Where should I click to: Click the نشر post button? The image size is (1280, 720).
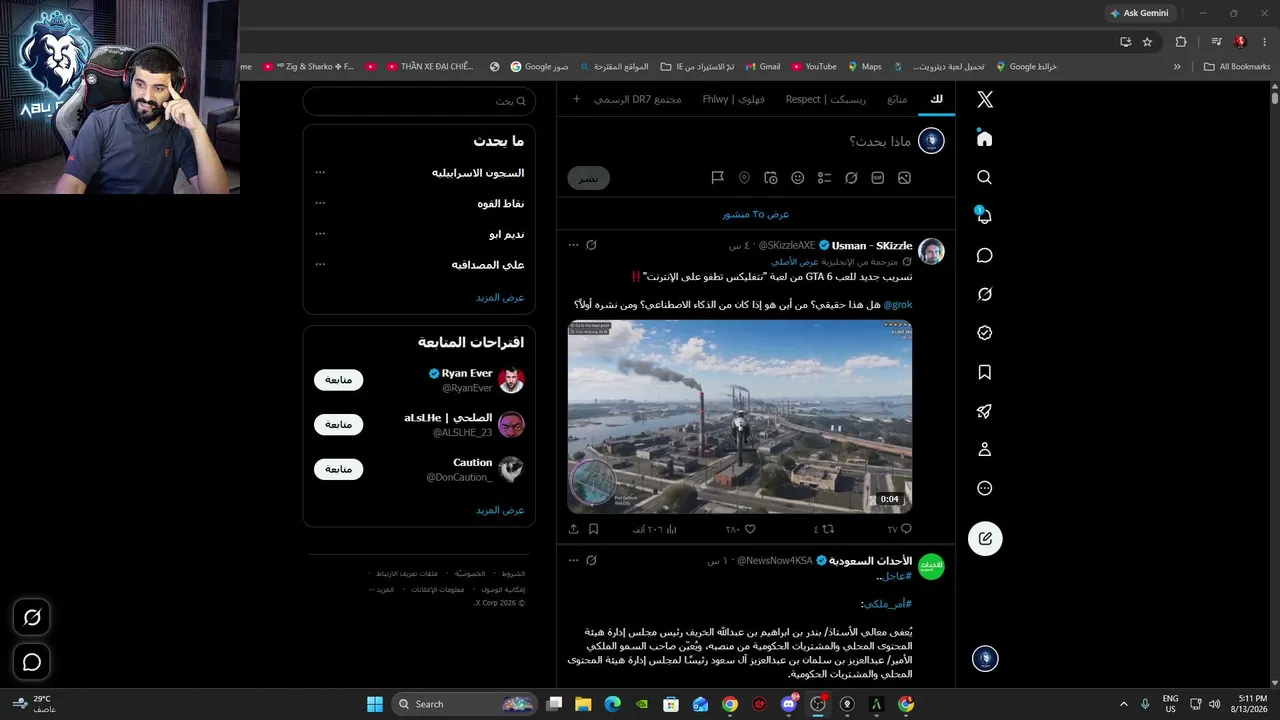click(589, 178)
